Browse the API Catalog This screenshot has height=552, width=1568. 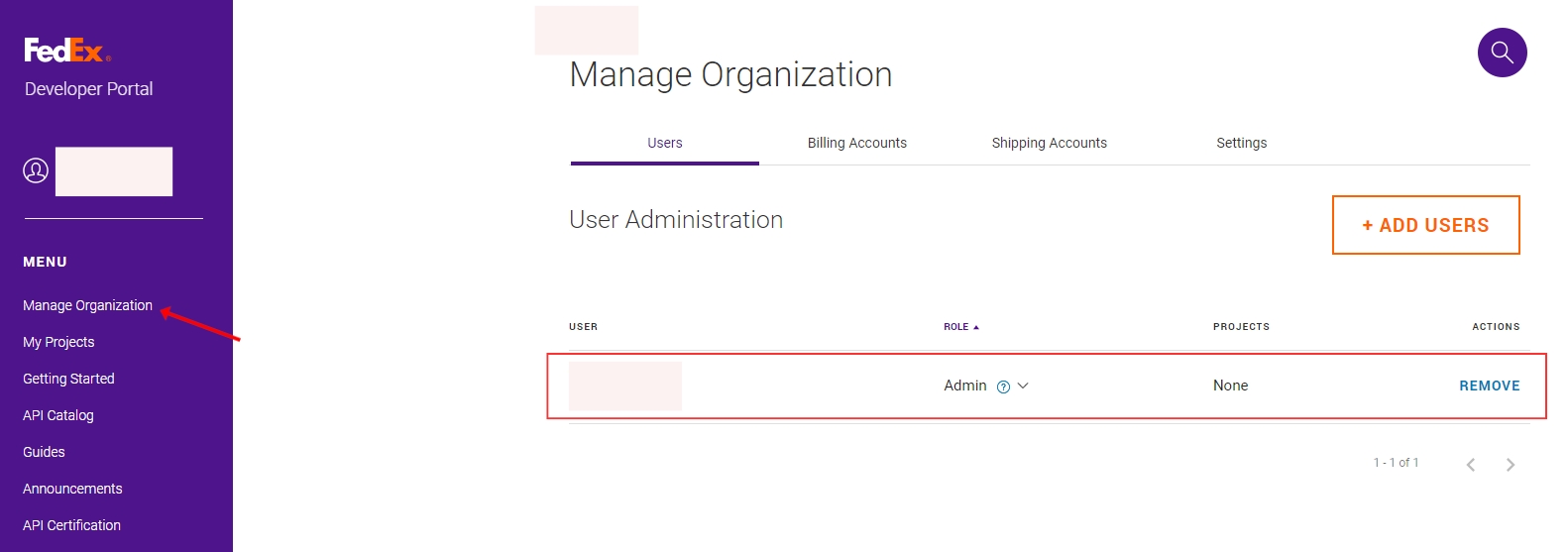click(x=57, y=415)
